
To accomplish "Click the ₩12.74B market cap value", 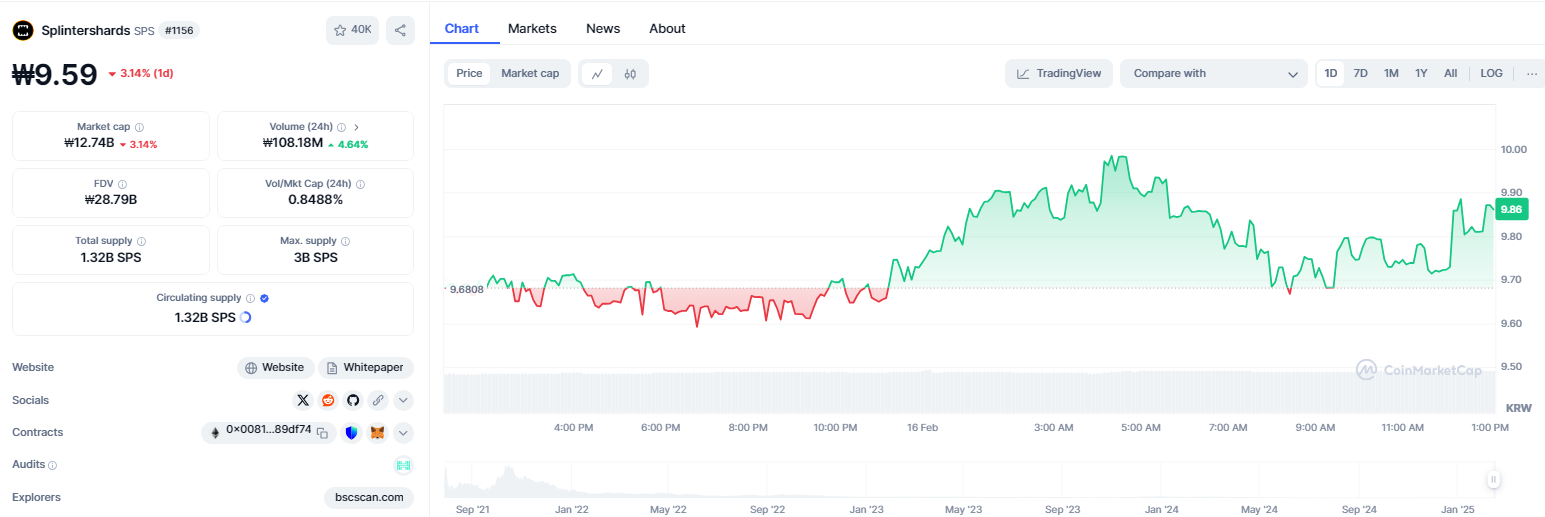I will coord(89,143).
